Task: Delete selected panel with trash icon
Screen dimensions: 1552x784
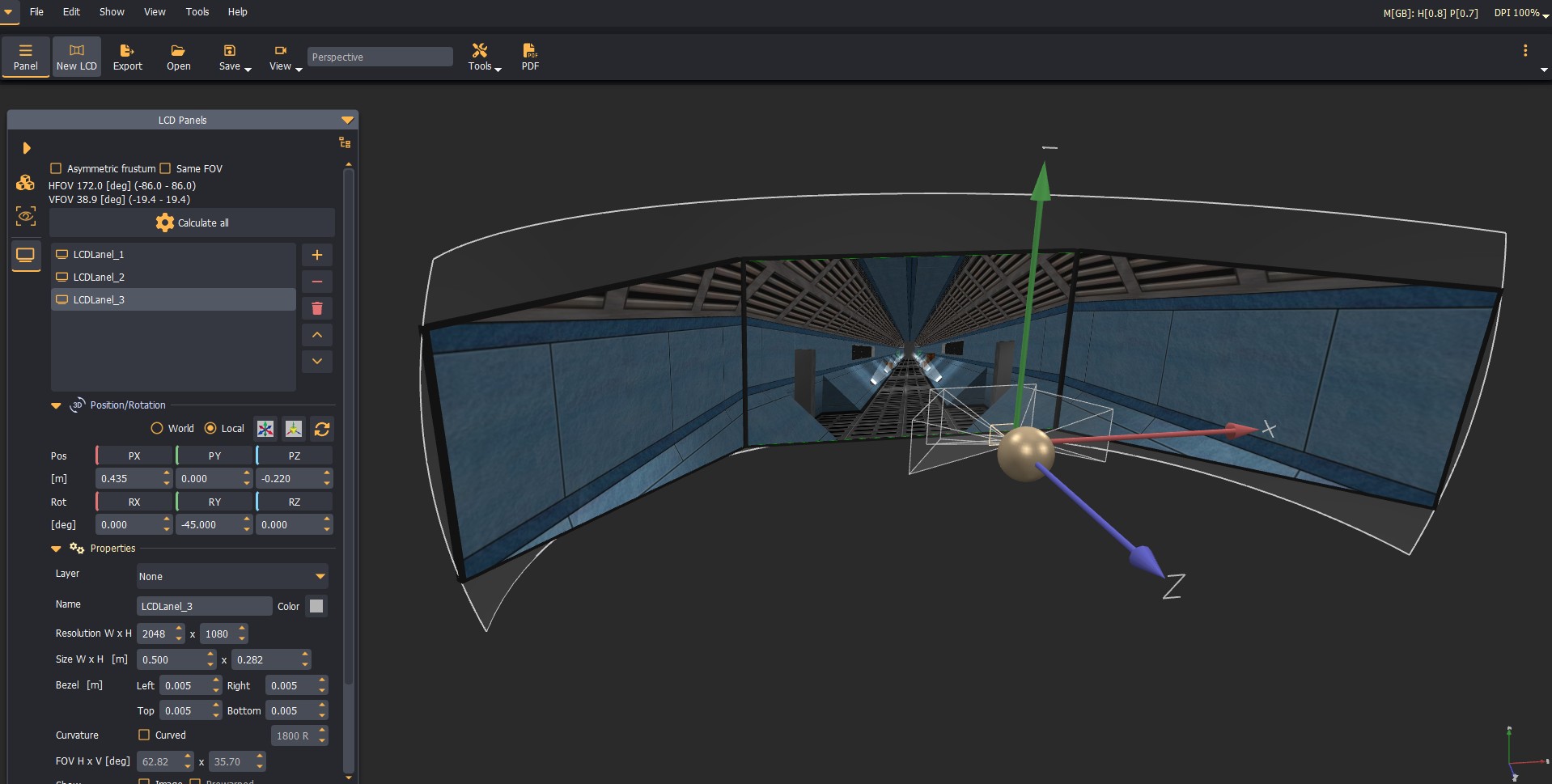Action: click(317, 308)
